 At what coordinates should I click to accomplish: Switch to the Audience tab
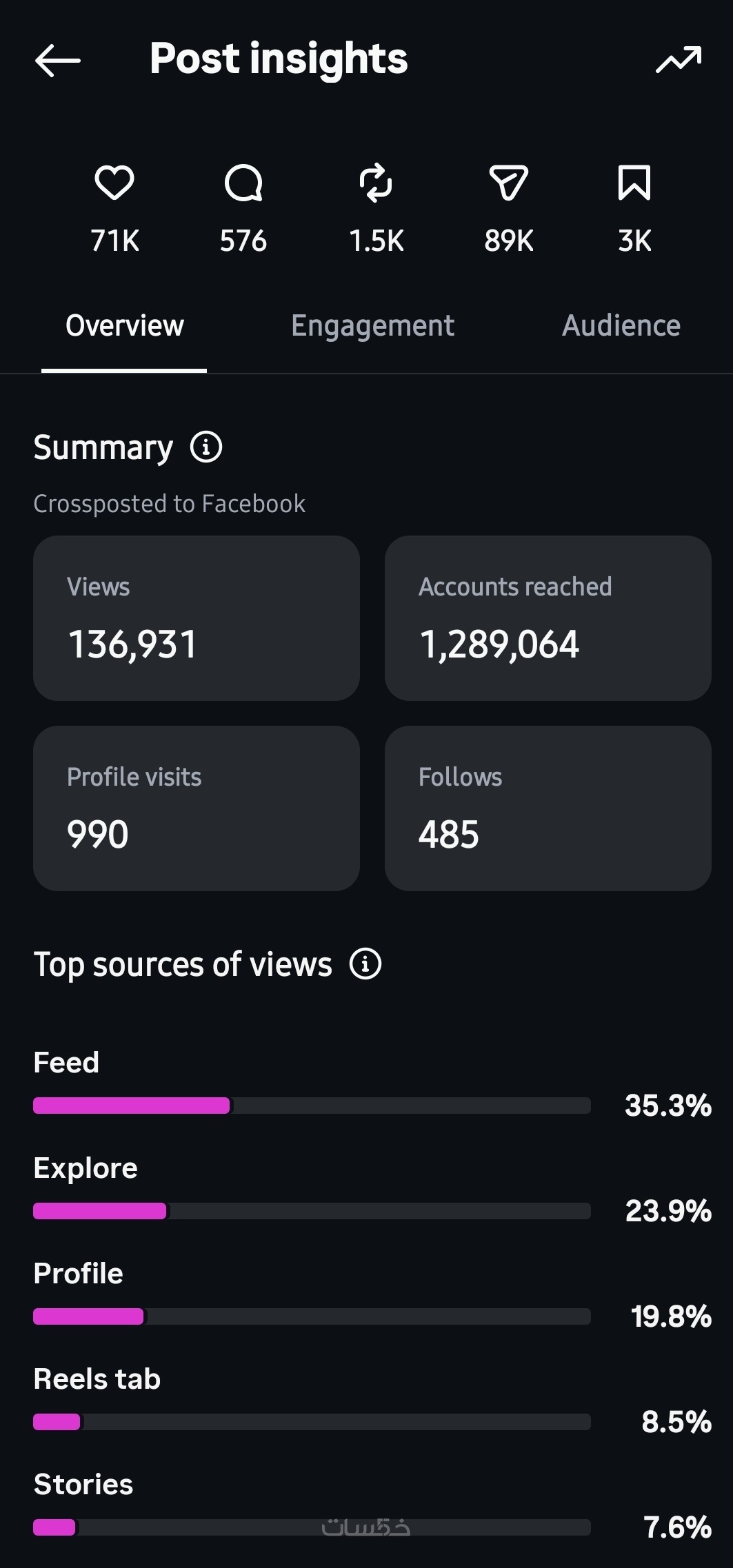(621, 325)
